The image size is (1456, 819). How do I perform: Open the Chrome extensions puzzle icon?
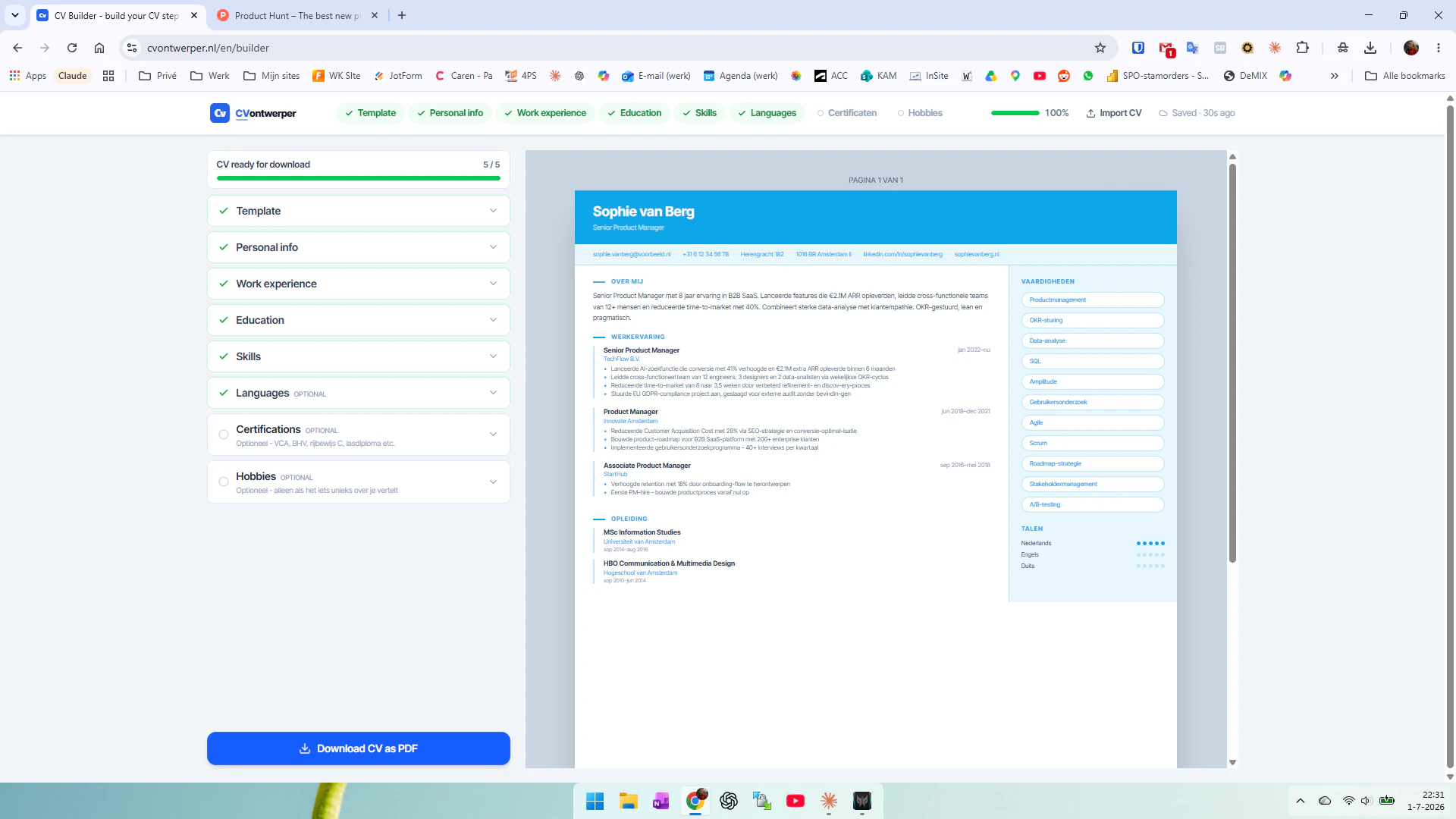pyautogui.click(x=1302, y=48)
